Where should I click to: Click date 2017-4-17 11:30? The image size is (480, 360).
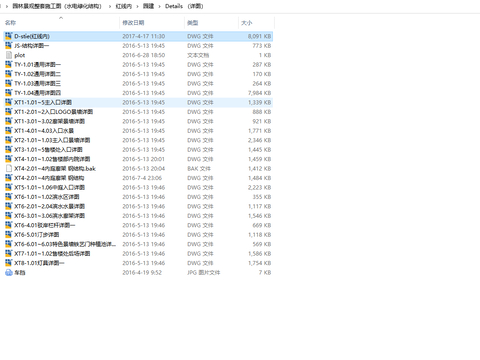coord(144,36)
